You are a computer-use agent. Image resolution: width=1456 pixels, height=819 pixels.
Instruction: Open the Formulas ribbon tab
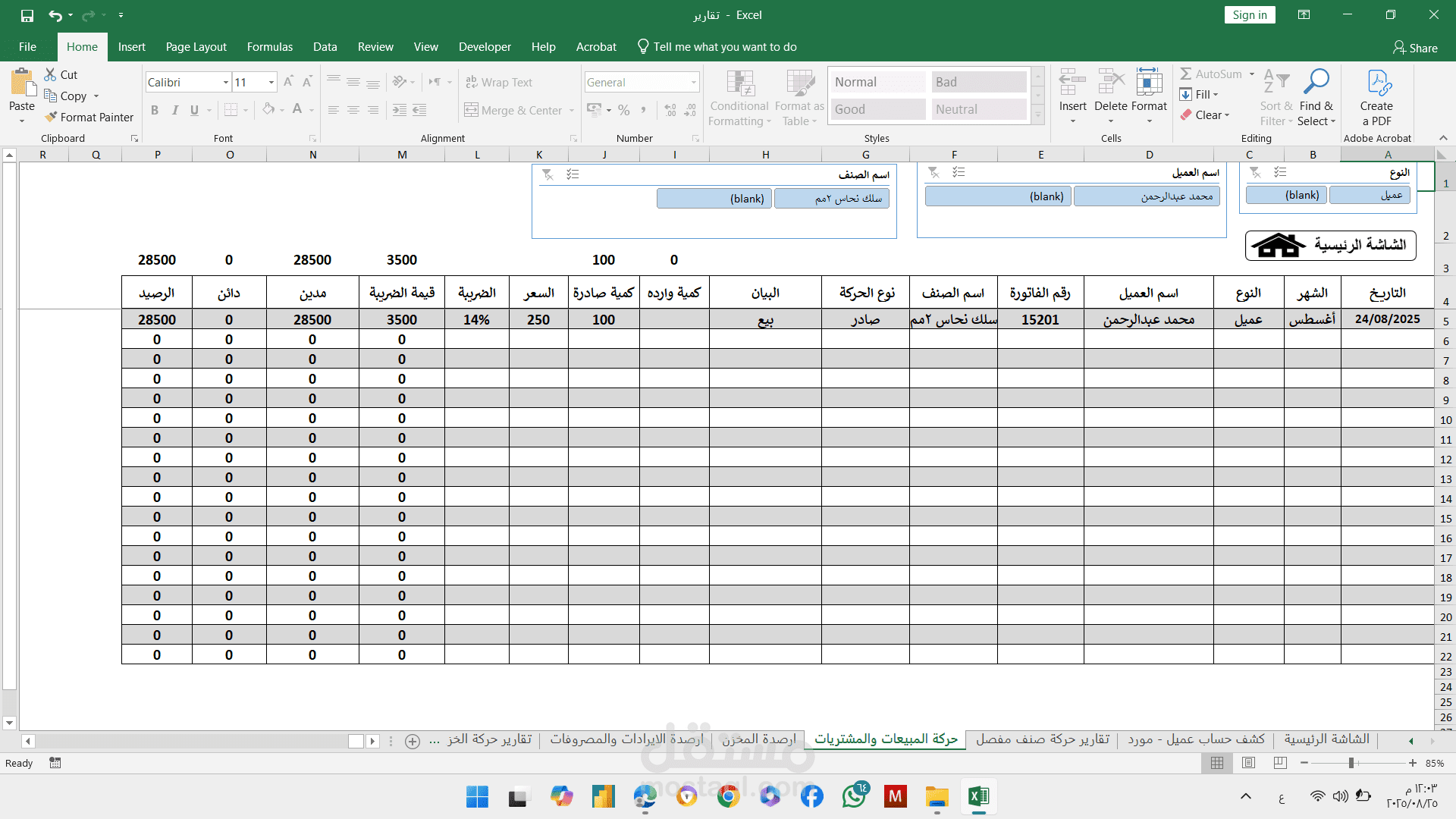pyautogui.click(x=269, y=47)
